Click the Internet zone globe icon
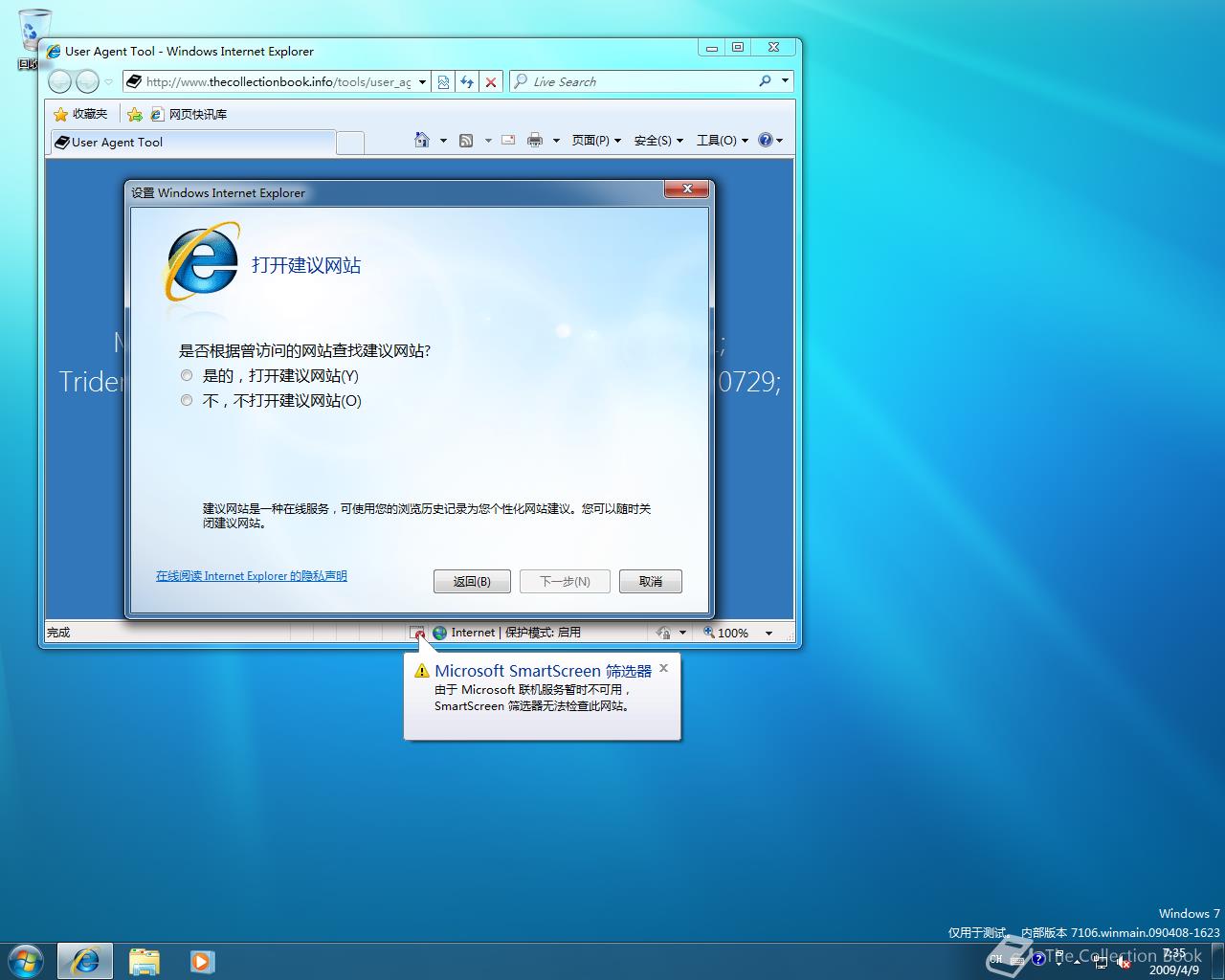 [x=439, y=633]
